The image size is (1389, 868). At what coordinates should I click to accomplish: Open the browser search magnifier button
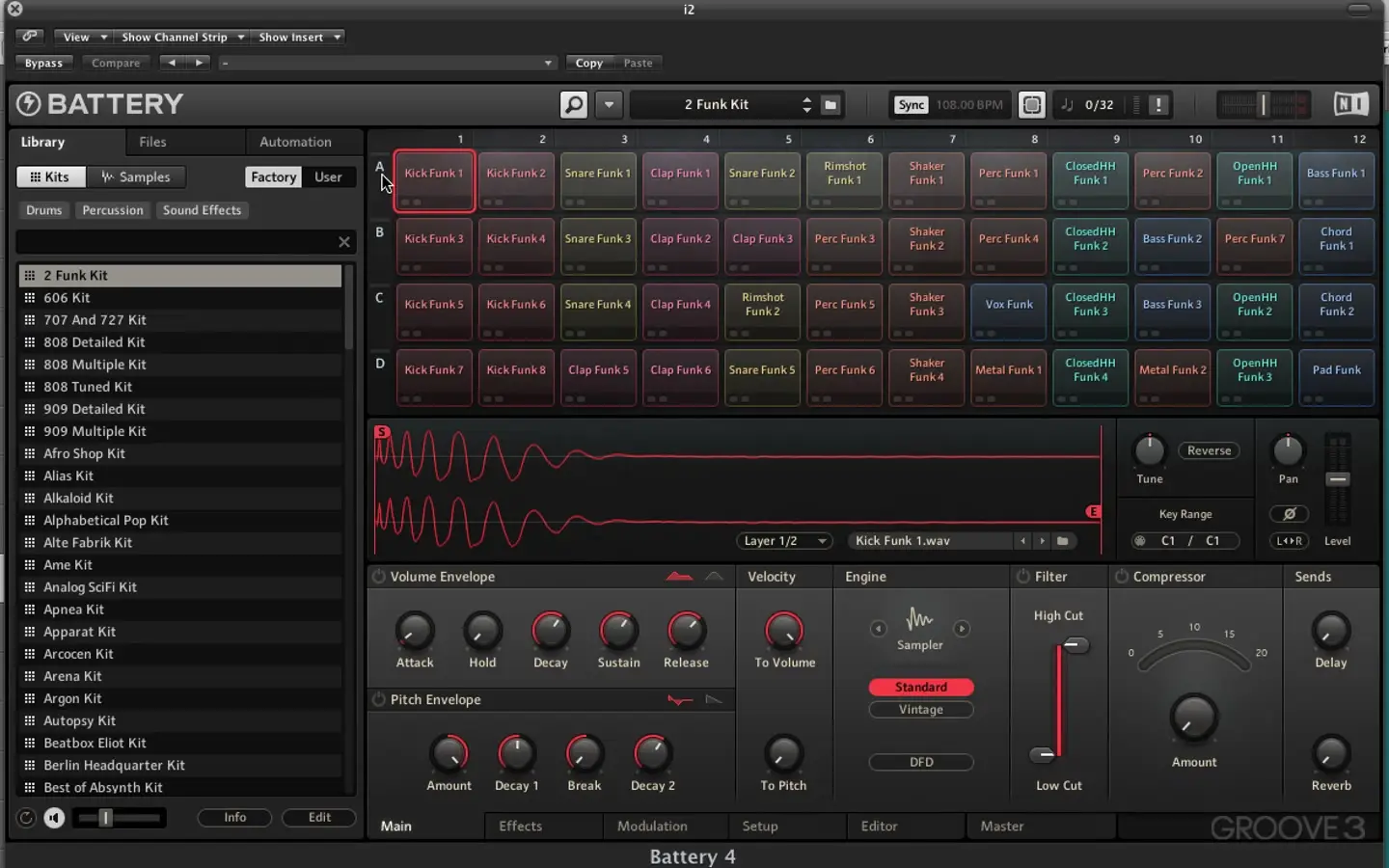pyautogui.click(x=574, y=104)
